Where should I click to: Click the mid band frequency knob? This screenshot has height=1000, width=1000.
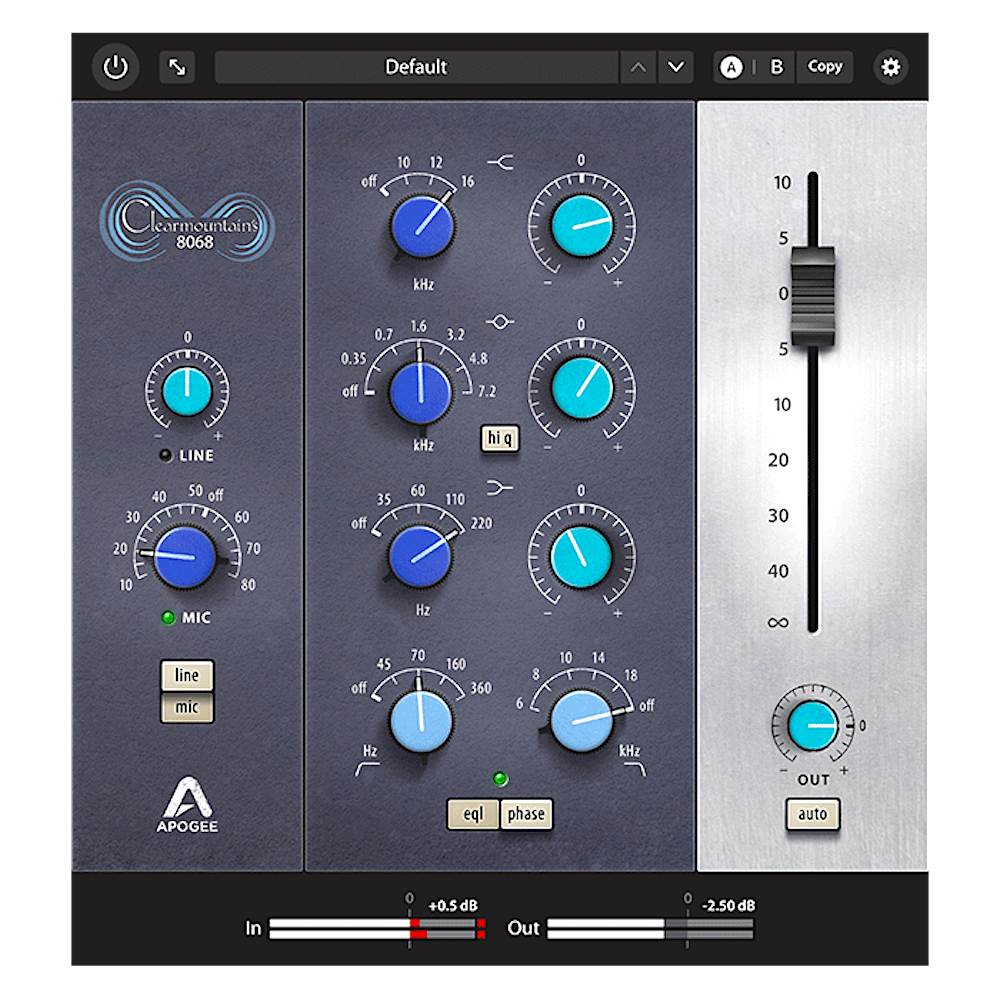420,390
